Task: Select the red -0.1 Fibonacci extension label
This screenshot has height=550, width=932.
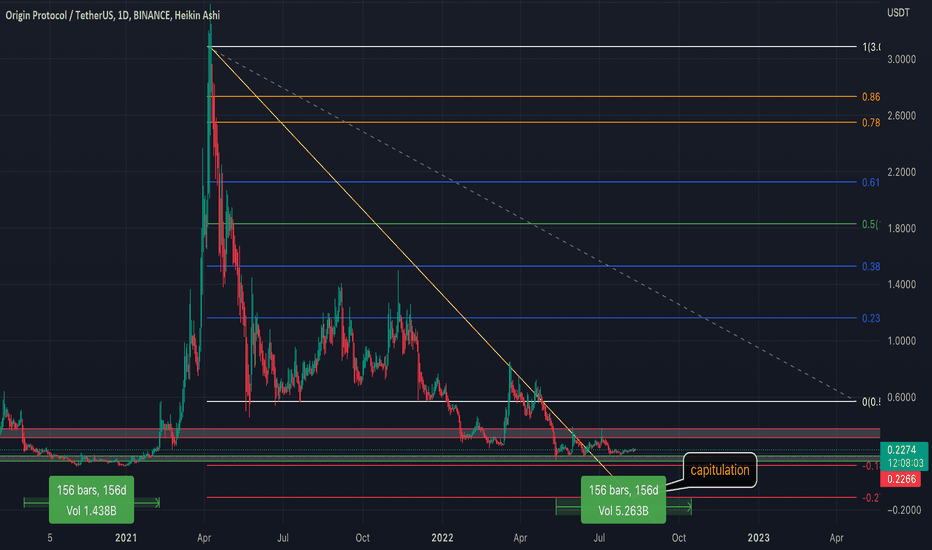Action: tap(871, 466)
